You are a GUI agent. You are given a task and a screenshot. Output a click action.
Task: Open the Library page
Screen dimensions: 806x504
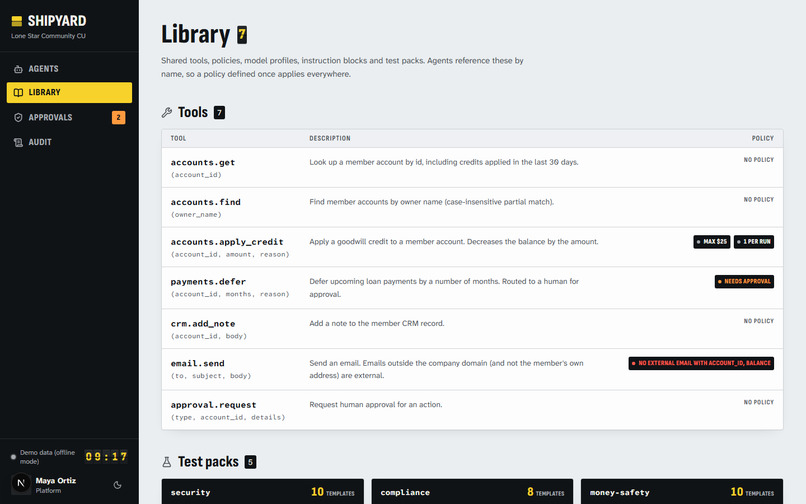(69, 93)
